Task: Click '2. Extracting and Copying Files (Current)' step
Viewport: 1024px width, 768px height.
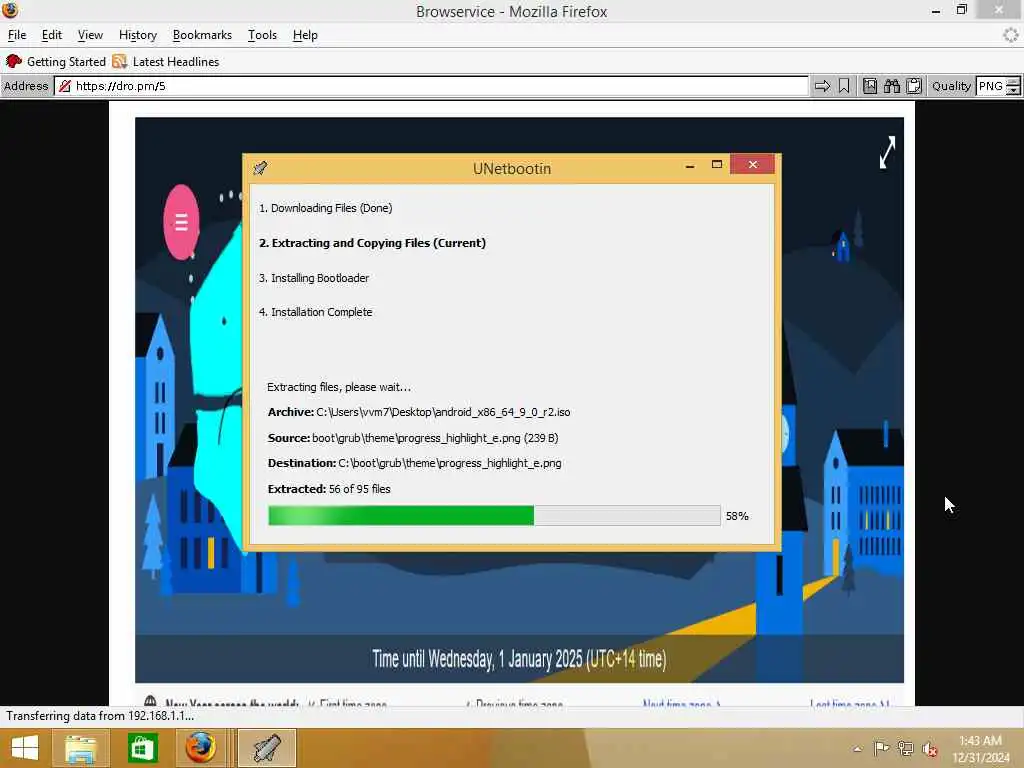Action: tap(372, 243)
